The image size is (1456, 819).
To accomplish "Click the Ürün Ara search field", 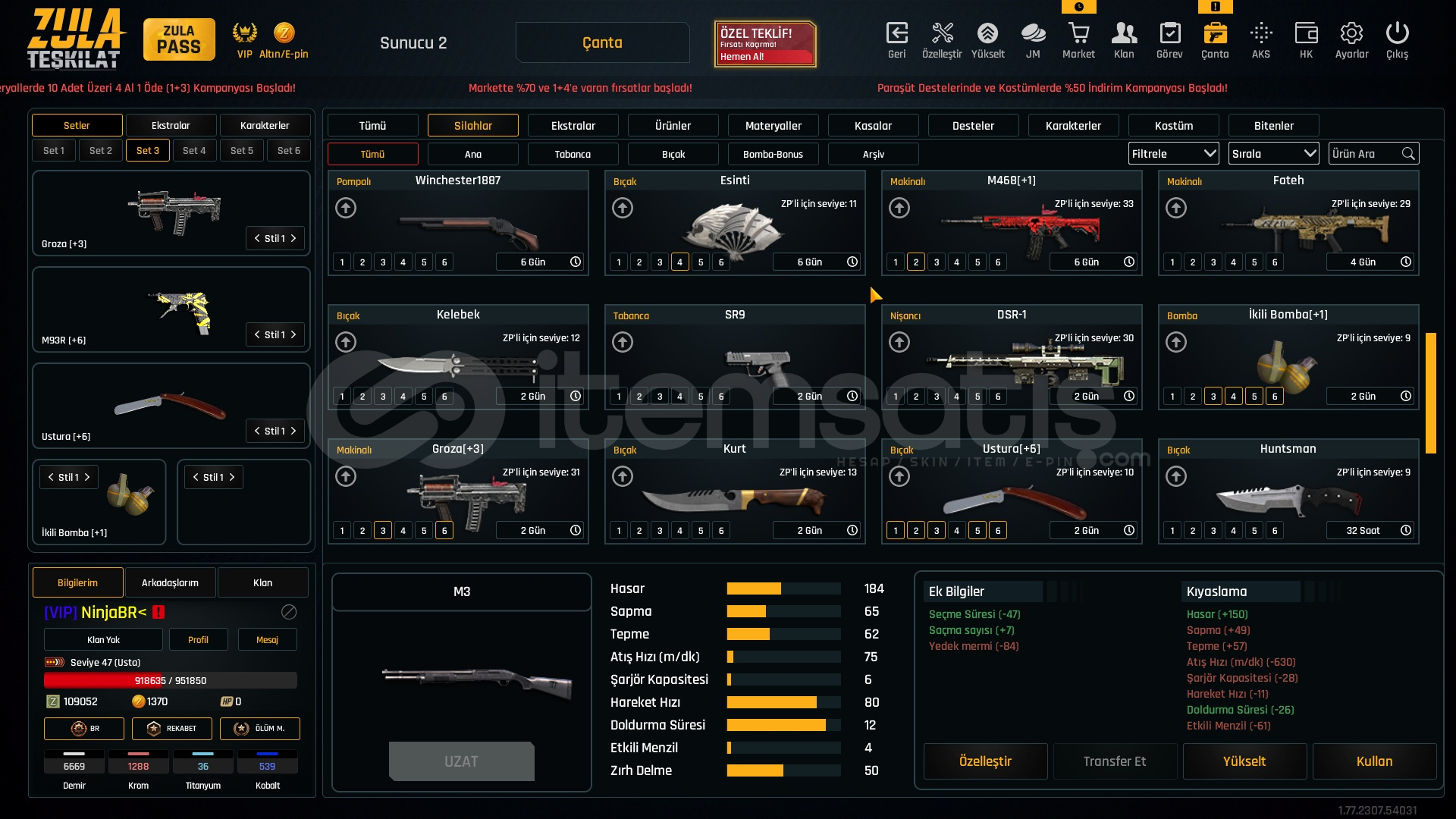I will [1374, 154].
